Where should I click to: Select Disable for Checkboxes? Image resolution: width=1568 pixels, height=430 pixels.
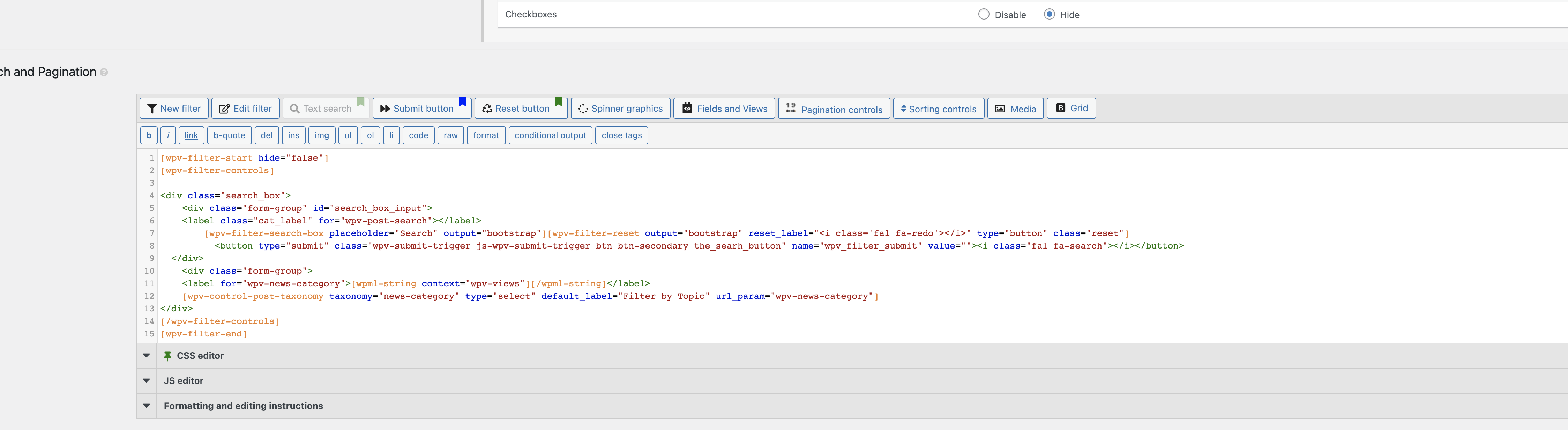tap(984, 14)
